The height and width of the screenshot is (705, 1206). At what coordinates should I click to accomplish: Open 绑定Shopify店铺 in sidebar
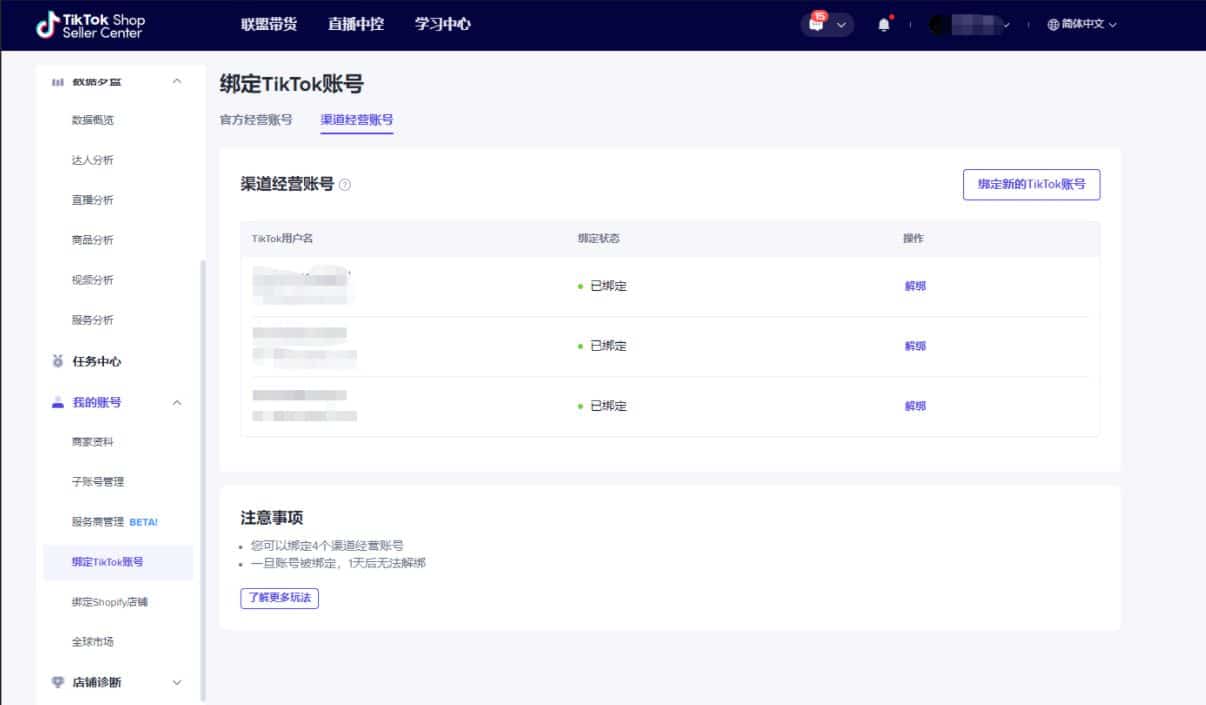click(110, 602)
